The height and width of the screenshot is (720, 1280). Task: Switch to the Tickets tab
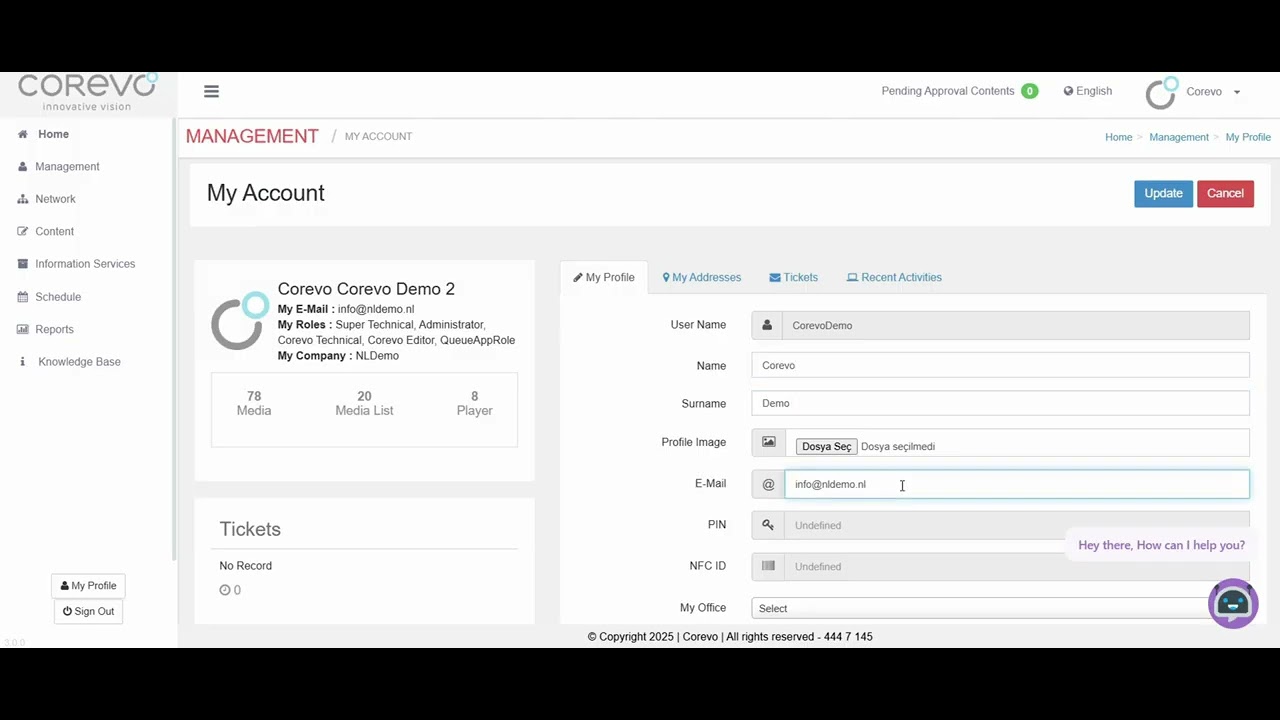[793, 277]
